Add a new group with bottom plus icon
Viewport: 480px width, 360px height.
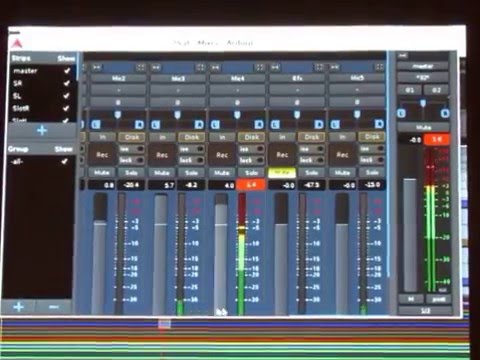click(x=18, y=307)
